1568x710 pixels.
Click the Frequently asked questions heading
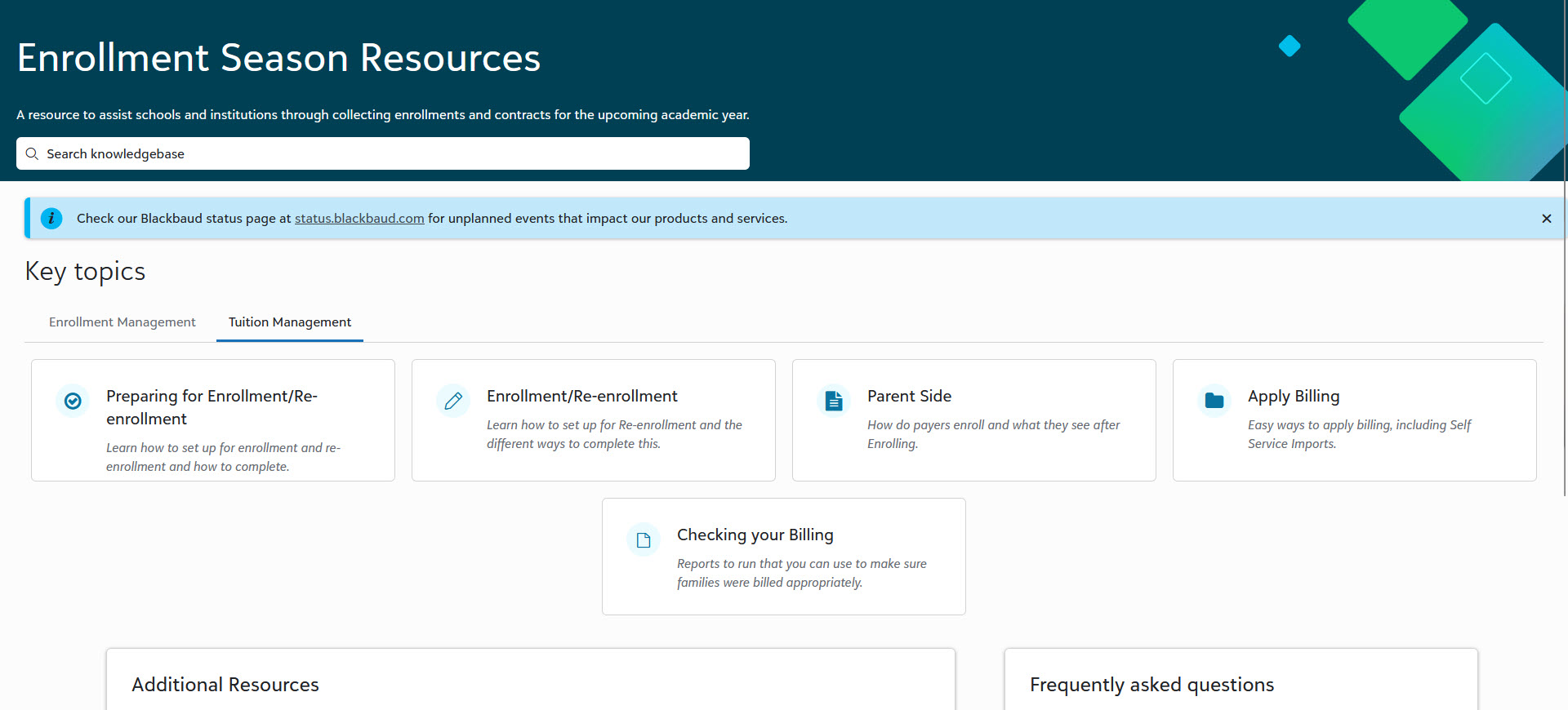tap(1151, 685)
